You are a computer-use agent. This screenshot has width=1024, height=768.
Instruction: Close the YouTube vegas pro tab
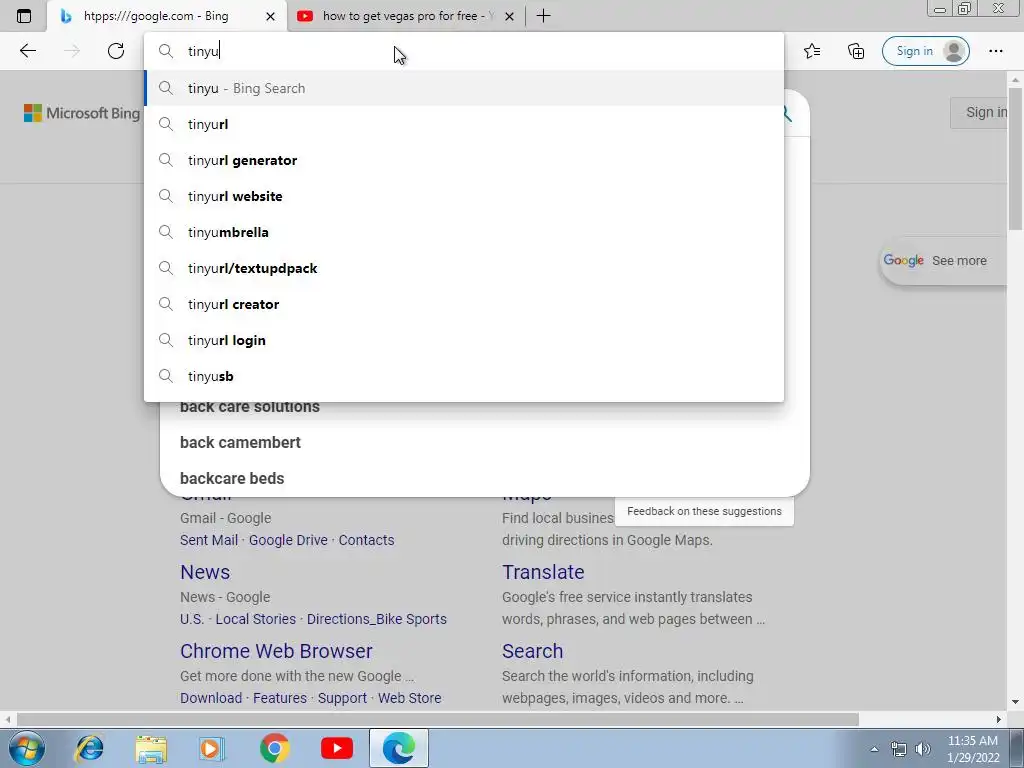point(509,16)
